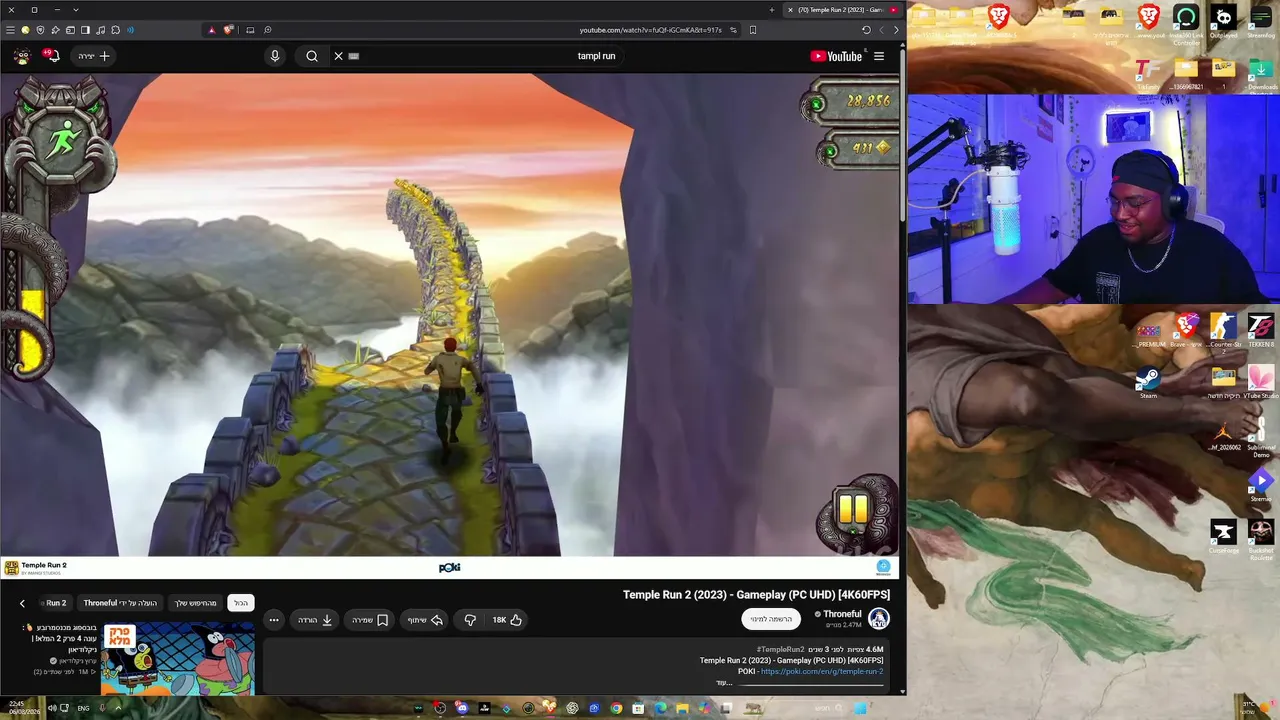Open the Brave shields lion icon
The height and width of the screenshot is (720, 1280).
click(x=229, y=30)
